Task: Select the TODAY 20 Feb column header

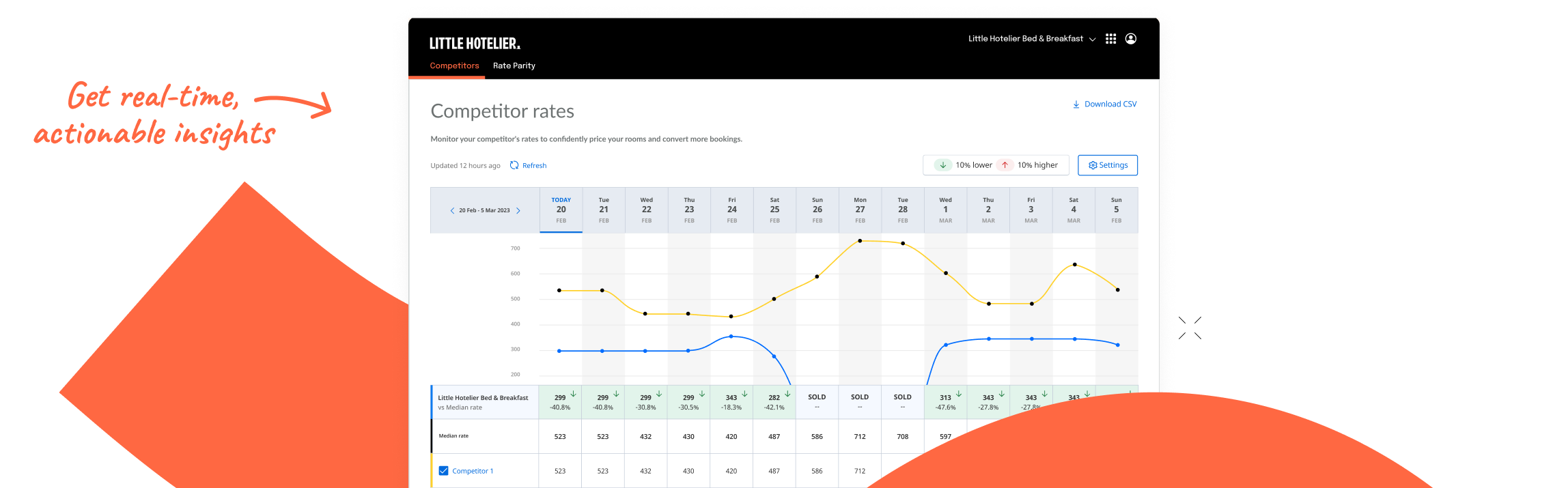Action: click(561, 210)
